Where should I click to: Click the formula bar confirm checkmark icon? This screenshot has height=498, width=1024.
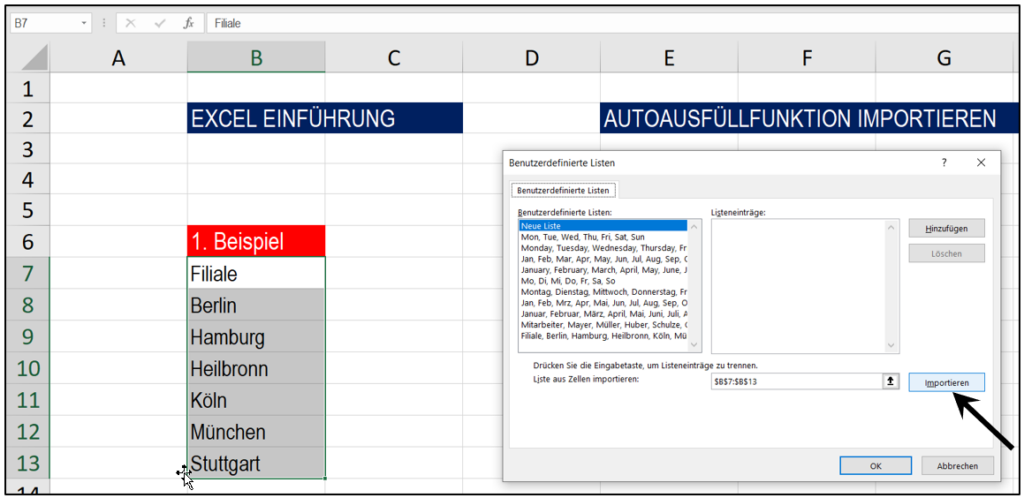coord(159,23)
